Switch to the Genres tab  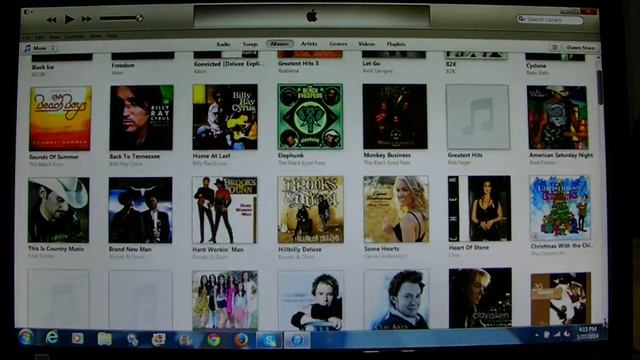[x=338, y=44]
